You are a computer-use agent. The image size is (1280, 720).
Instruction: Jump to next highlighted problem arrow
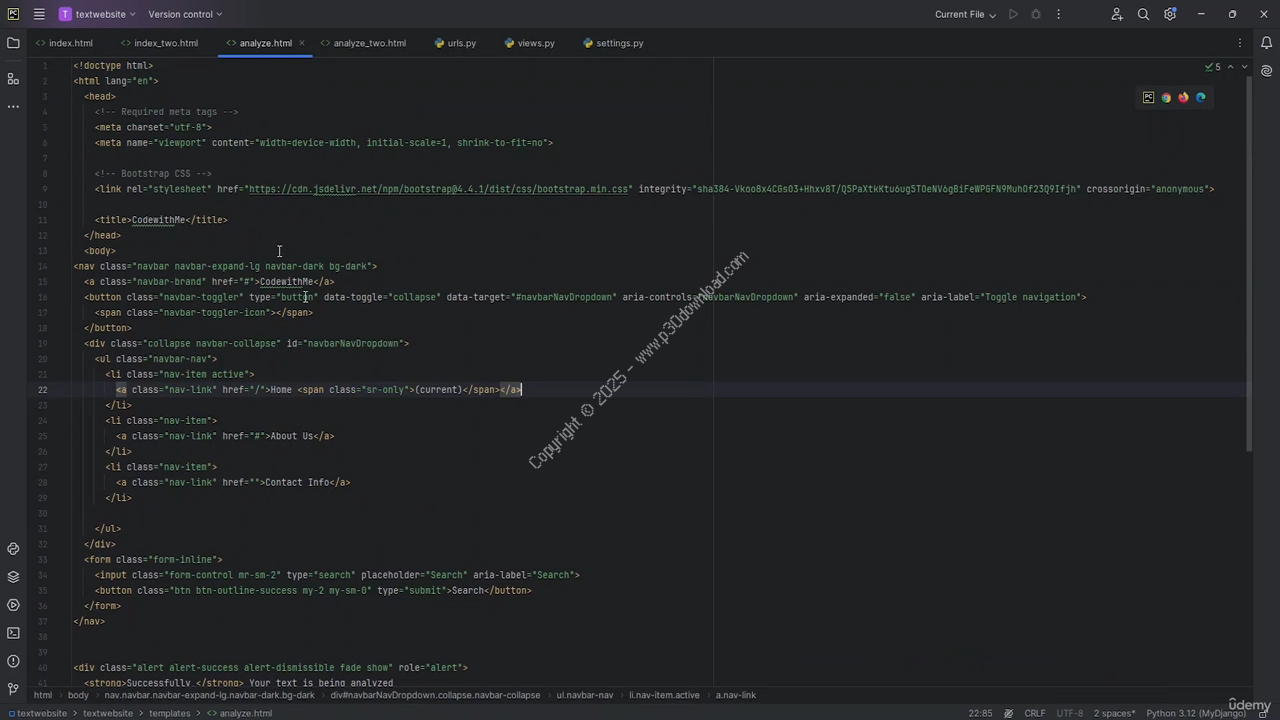[1244, 67]
